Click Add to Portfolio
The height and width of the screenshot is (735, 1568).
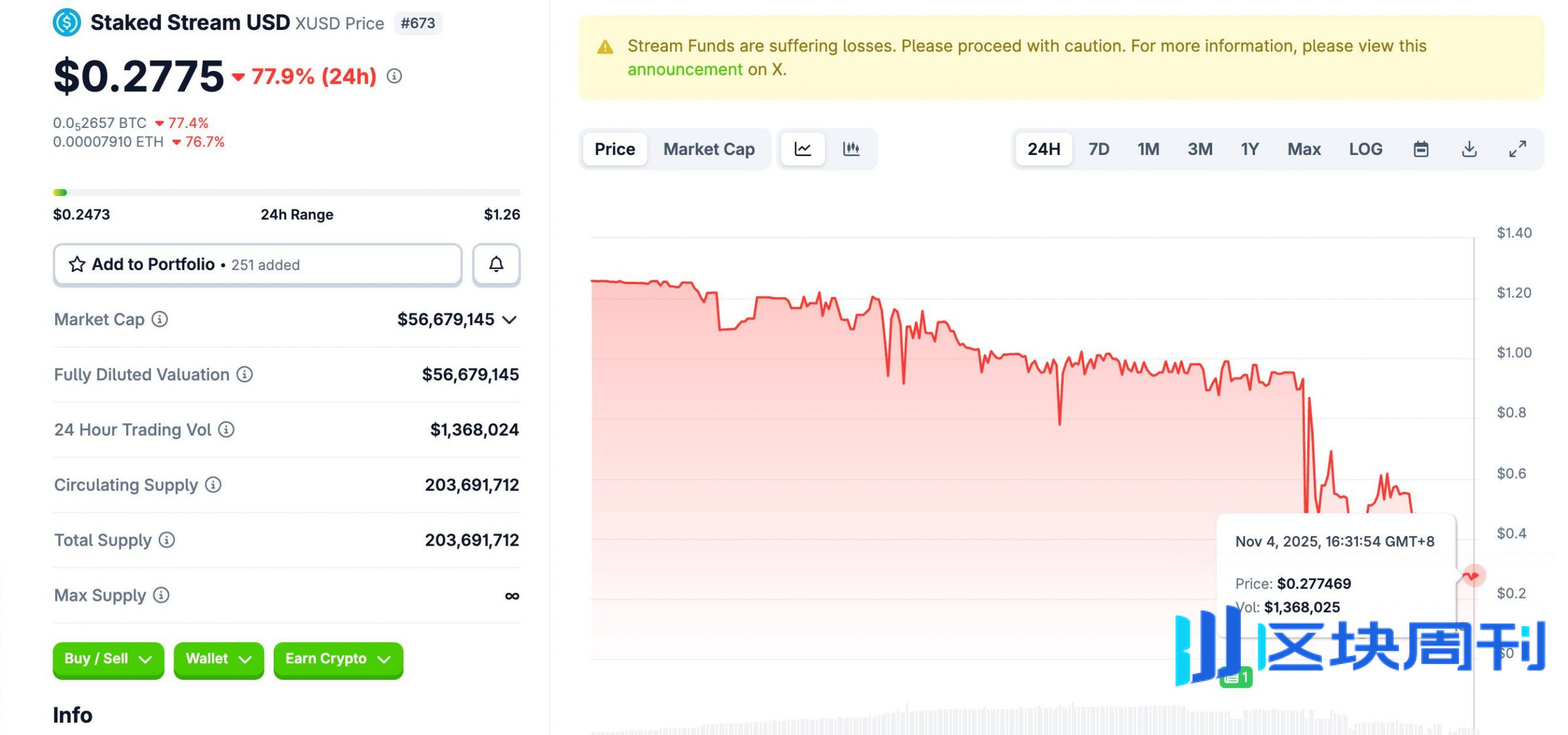coord(153,265)
